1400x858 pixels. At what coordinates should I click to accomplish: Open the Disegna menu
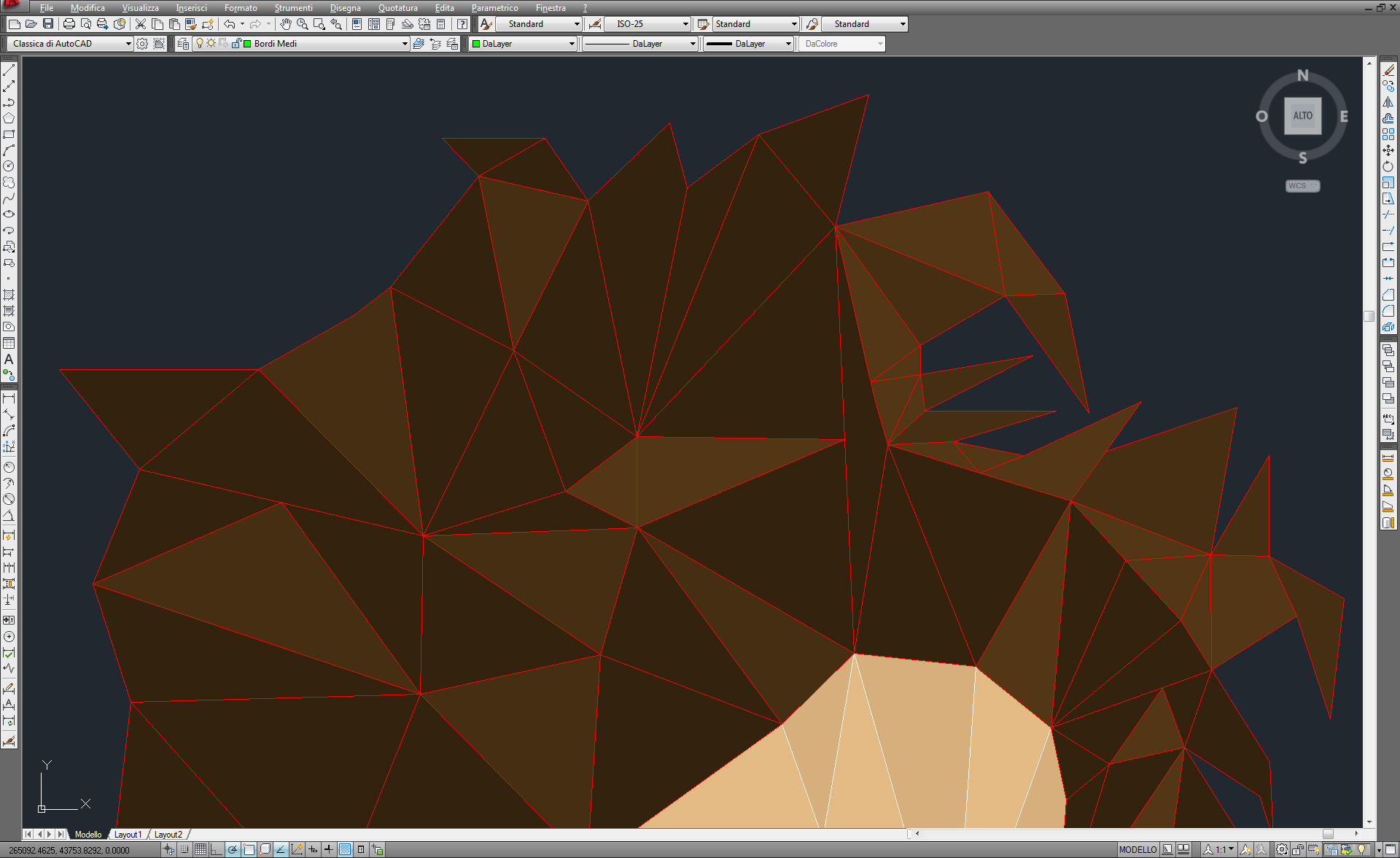(345, 8)
